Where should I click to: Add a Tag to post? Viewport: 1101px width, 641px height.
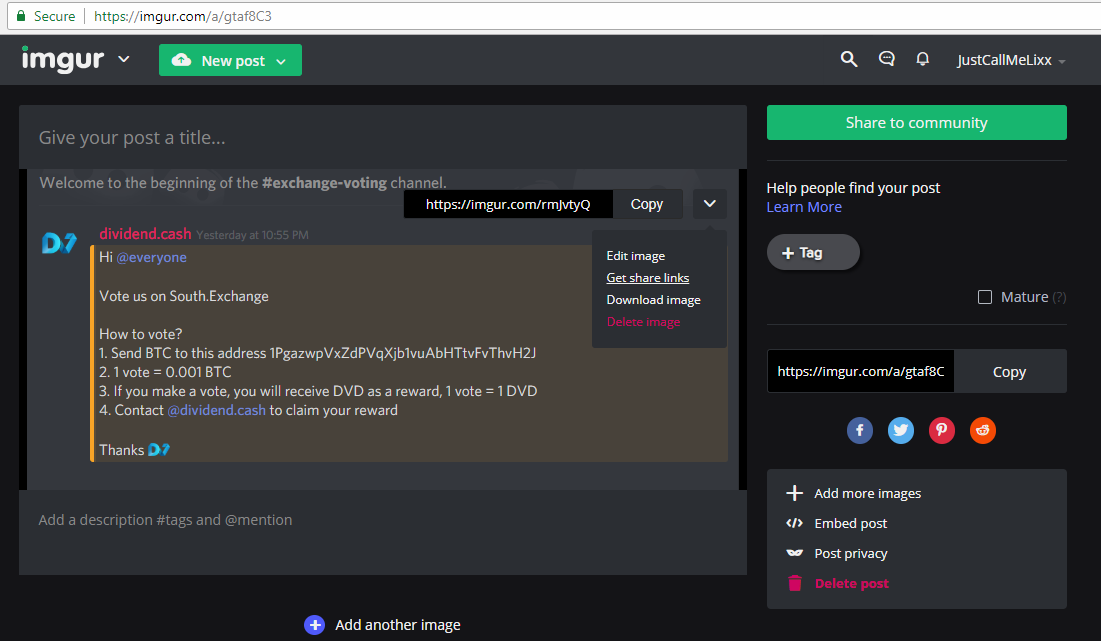(813, 252)
